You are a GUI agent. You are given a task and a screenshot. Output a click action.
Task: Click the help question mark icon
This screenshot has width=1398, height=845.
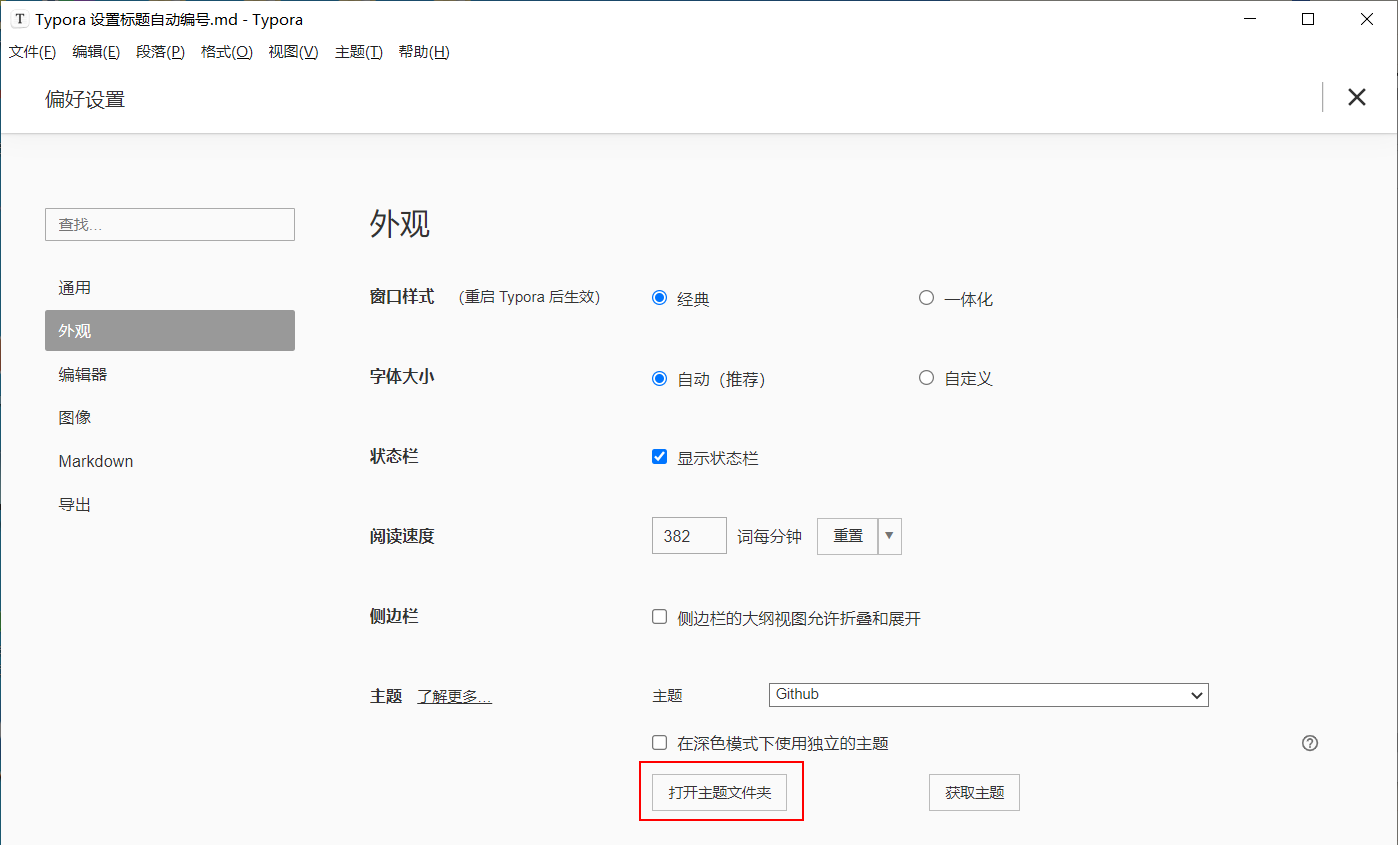point(1310,743)
